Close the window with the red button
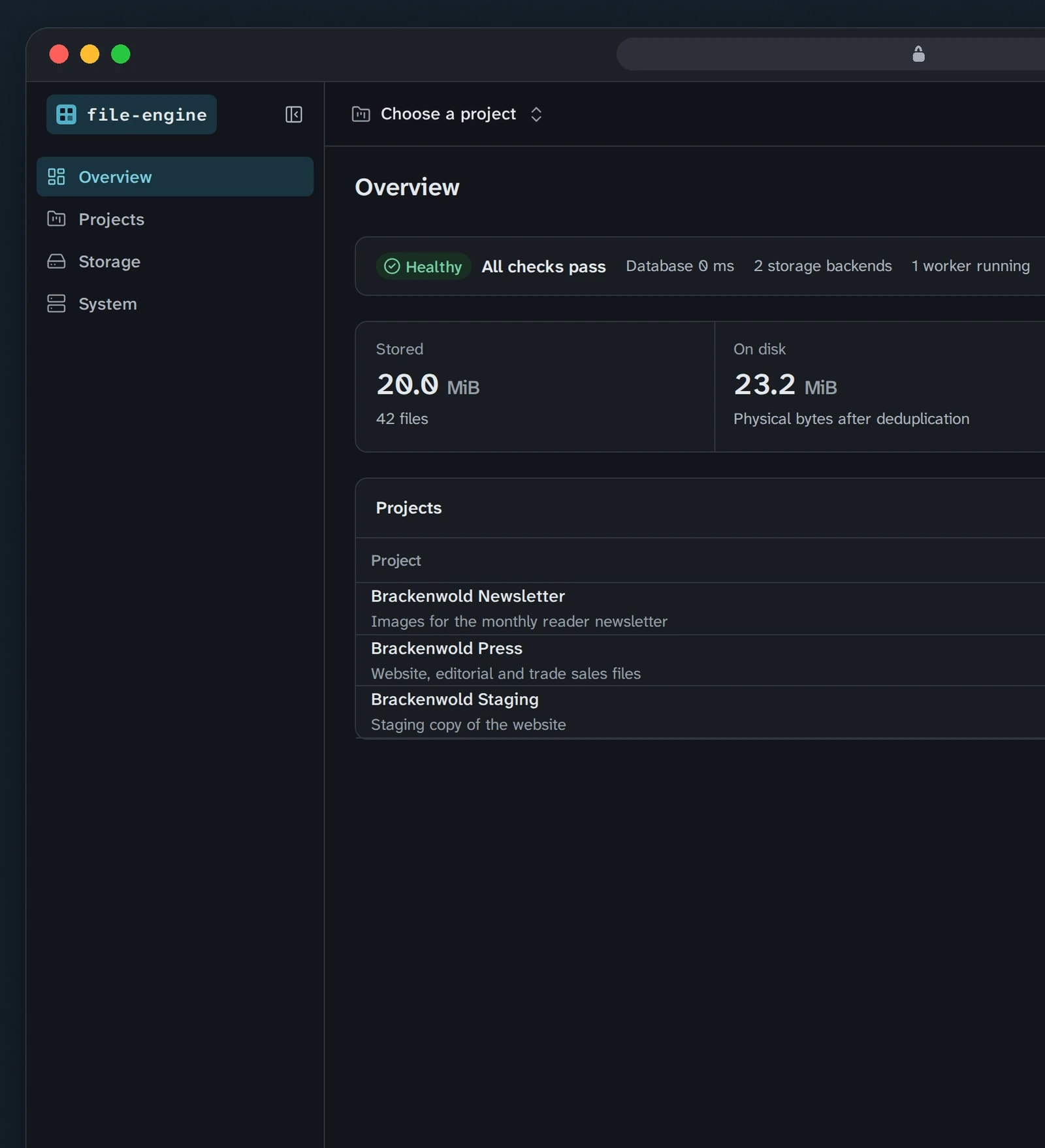 (x=59, y=54)
